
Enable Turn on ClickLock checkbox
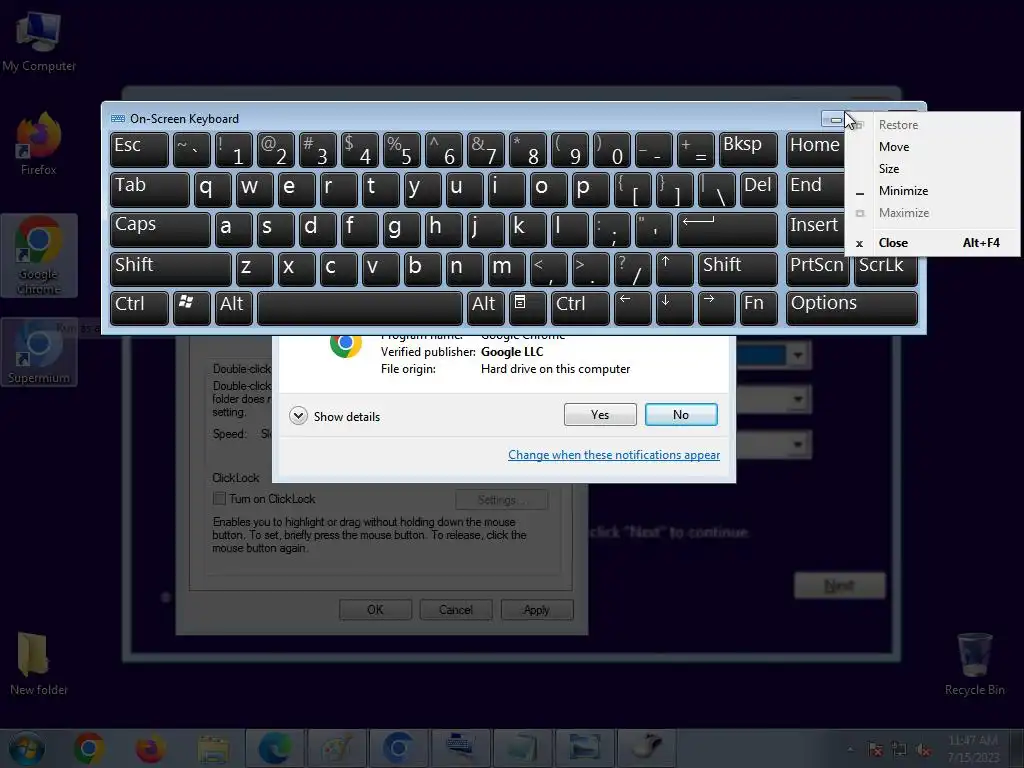point(219,499)
